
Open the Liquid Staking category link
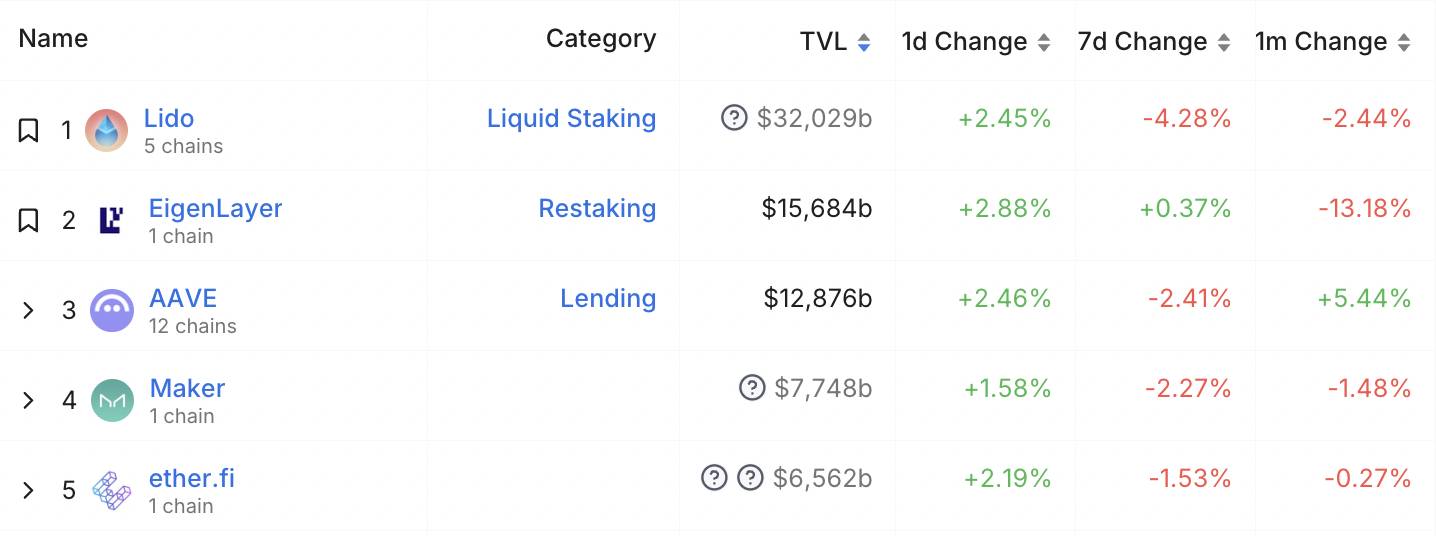pos(571,118)
